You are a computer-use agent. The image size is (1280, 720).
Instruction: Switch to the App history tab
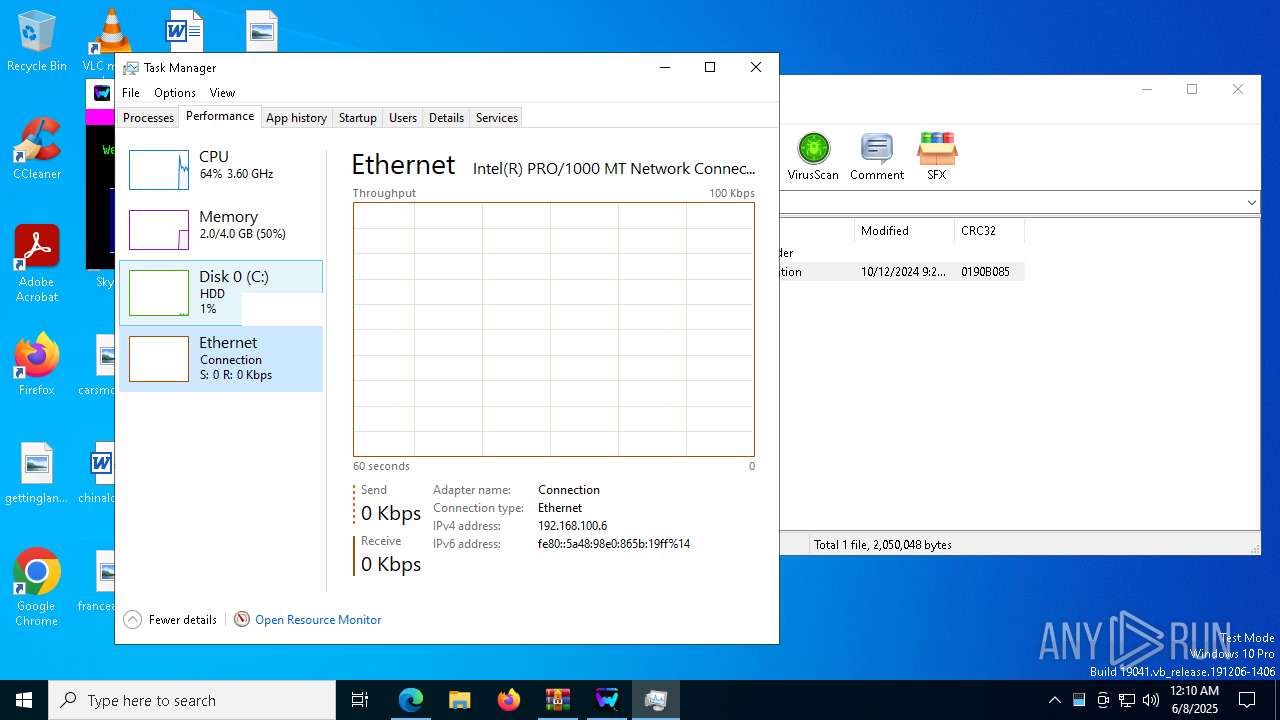tap(296, 118)
